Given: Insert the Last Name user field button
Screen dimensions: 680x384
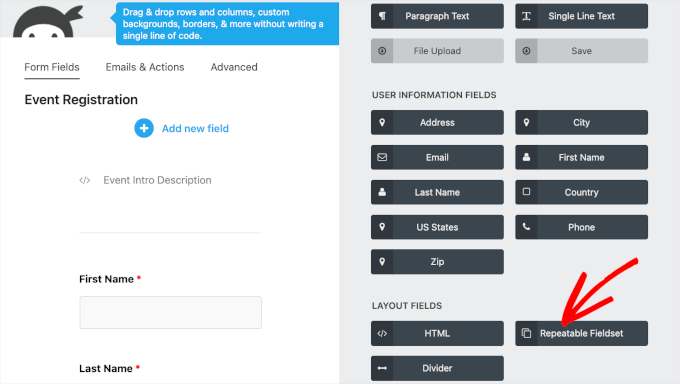Looking at the screenshot, I should click(x=437, y=192).
